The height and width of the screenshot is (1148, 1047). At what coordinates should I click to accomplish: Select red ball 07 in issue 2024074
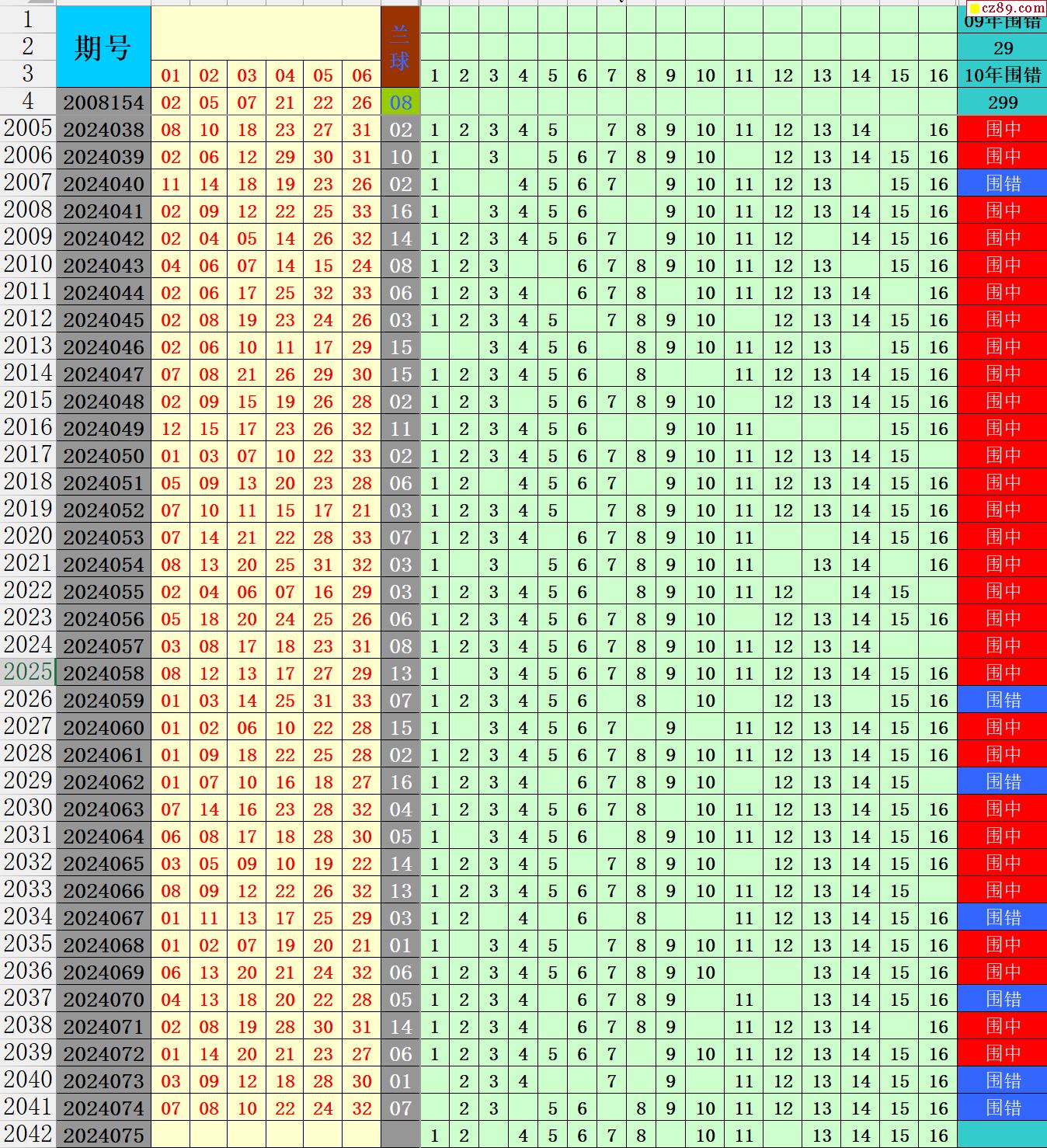(x=171, y=1108)
